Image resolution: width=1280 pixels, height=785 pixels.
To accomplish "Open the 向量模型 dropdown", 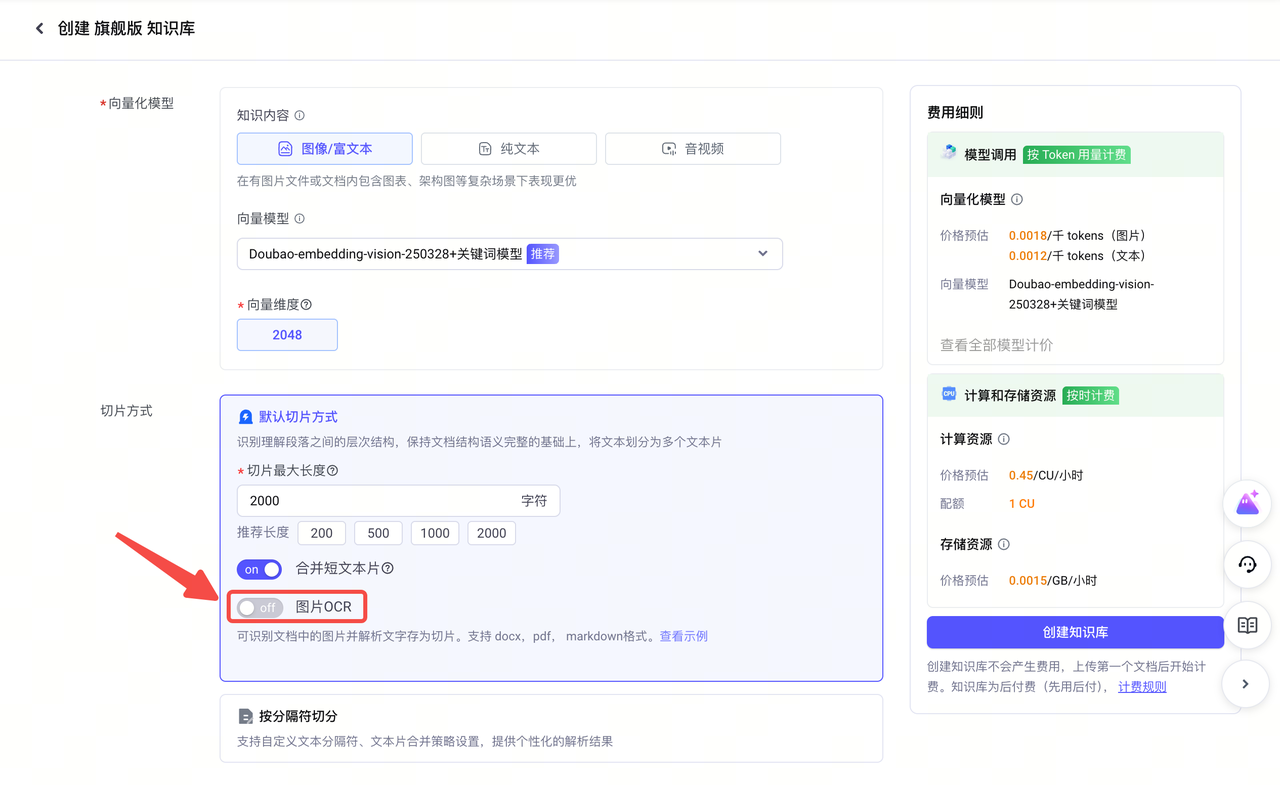I will [x=510, y=254].
